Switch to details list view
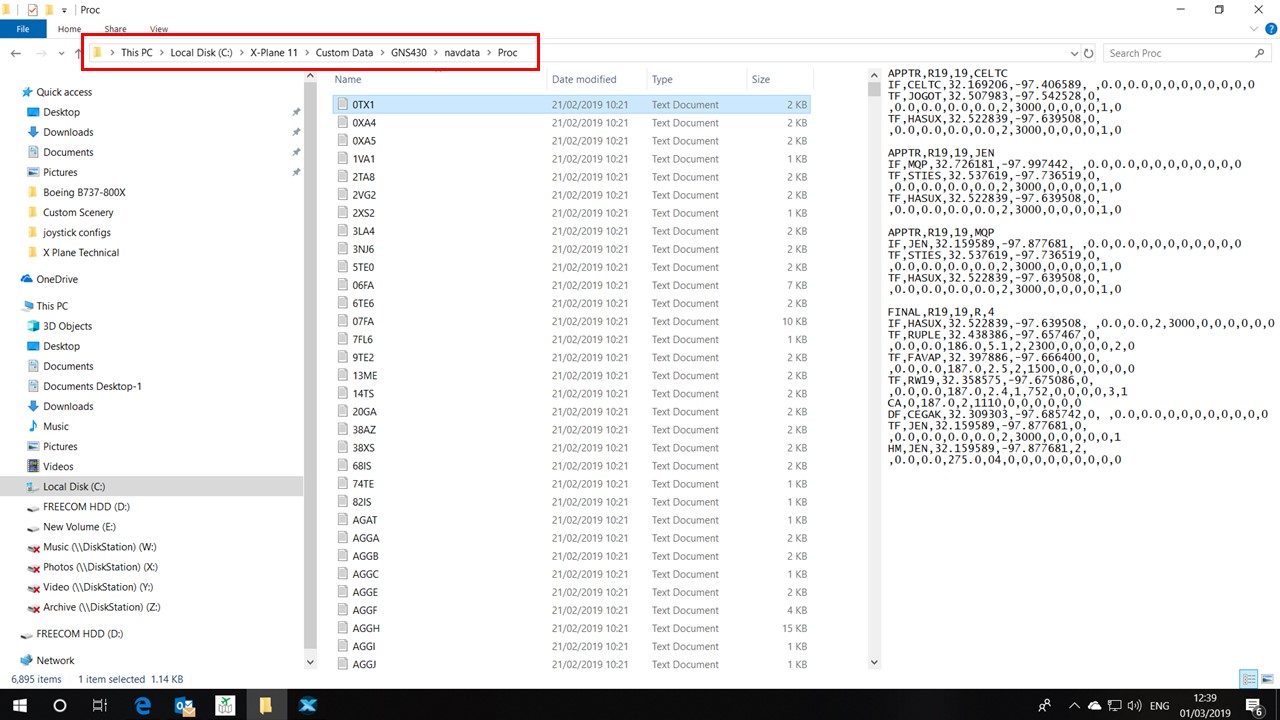1280x720 pixels. [1249, 679]
